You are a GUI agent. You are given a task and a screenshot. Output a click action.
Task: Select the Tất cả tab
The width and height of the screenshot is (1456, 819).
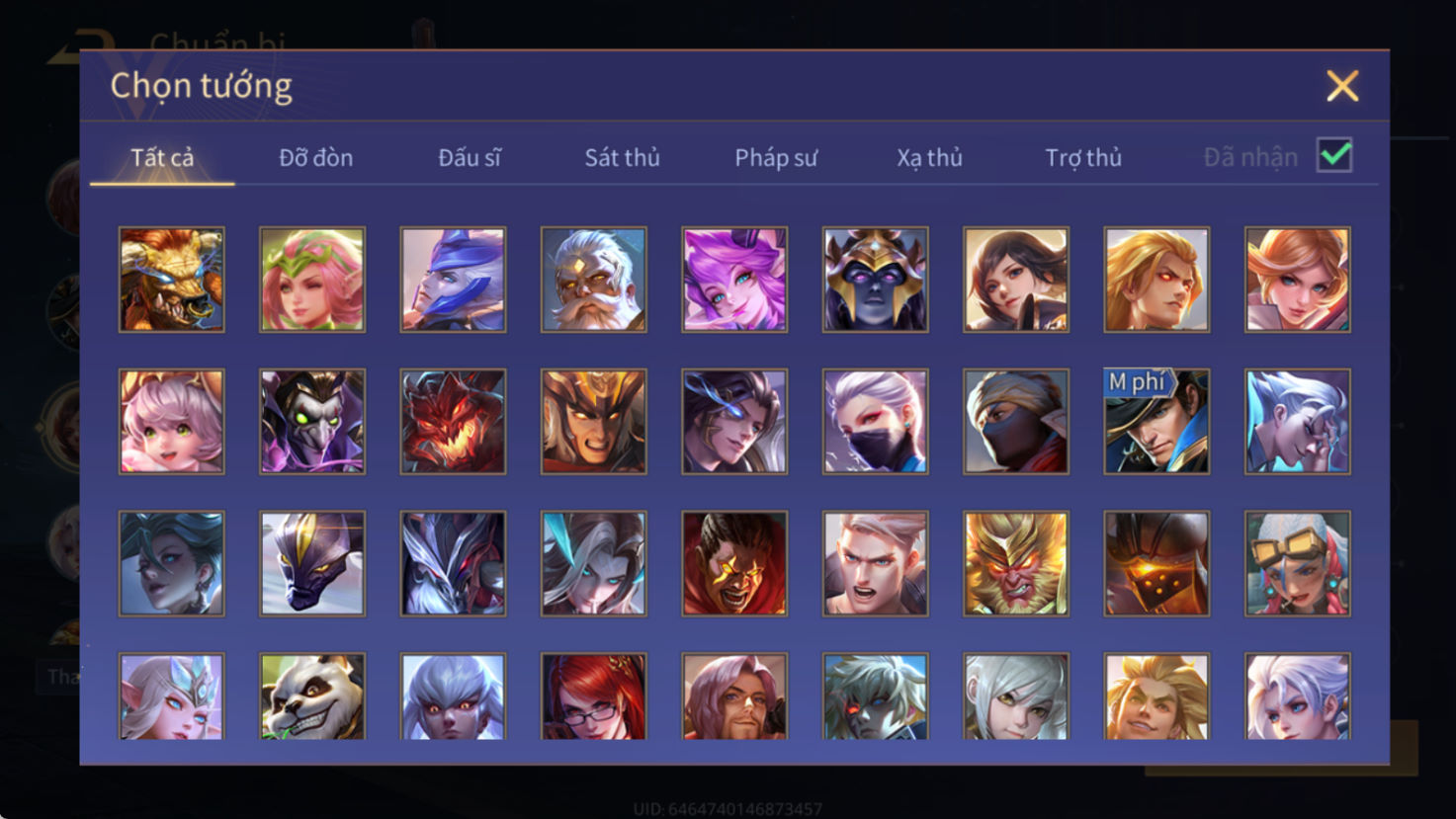coord(162,158)
